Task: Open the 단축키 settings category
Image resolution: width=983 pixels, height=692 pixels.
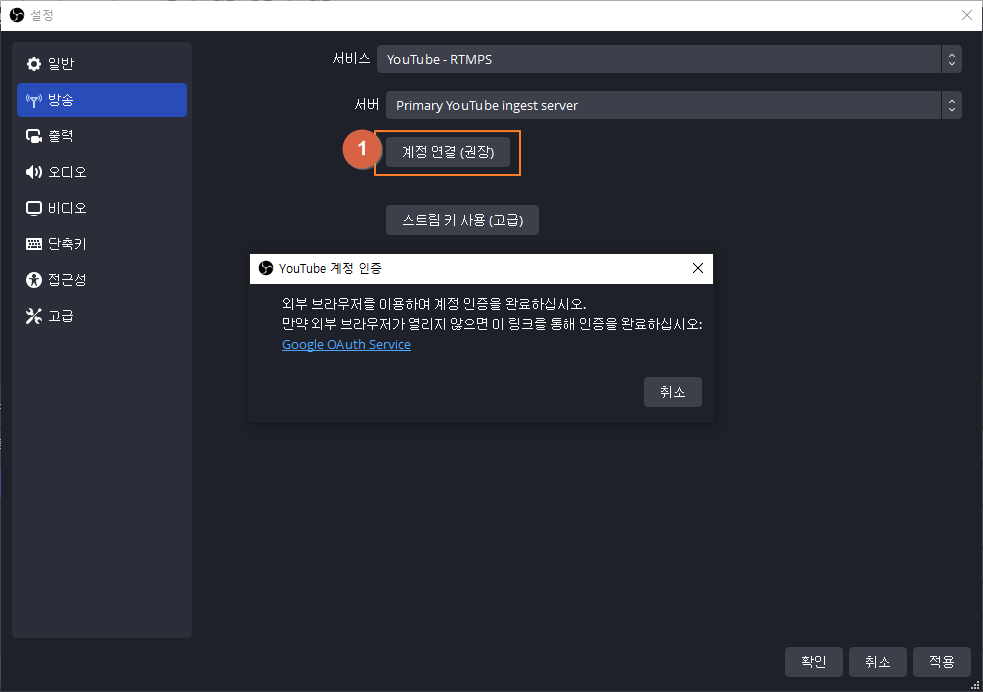Action: click(x=102, y=244)
